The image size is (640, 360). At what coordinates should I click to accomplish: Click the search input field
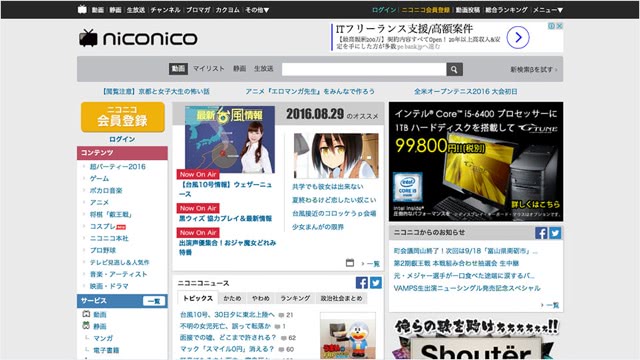pyautogui.click(x=364, y=69)
